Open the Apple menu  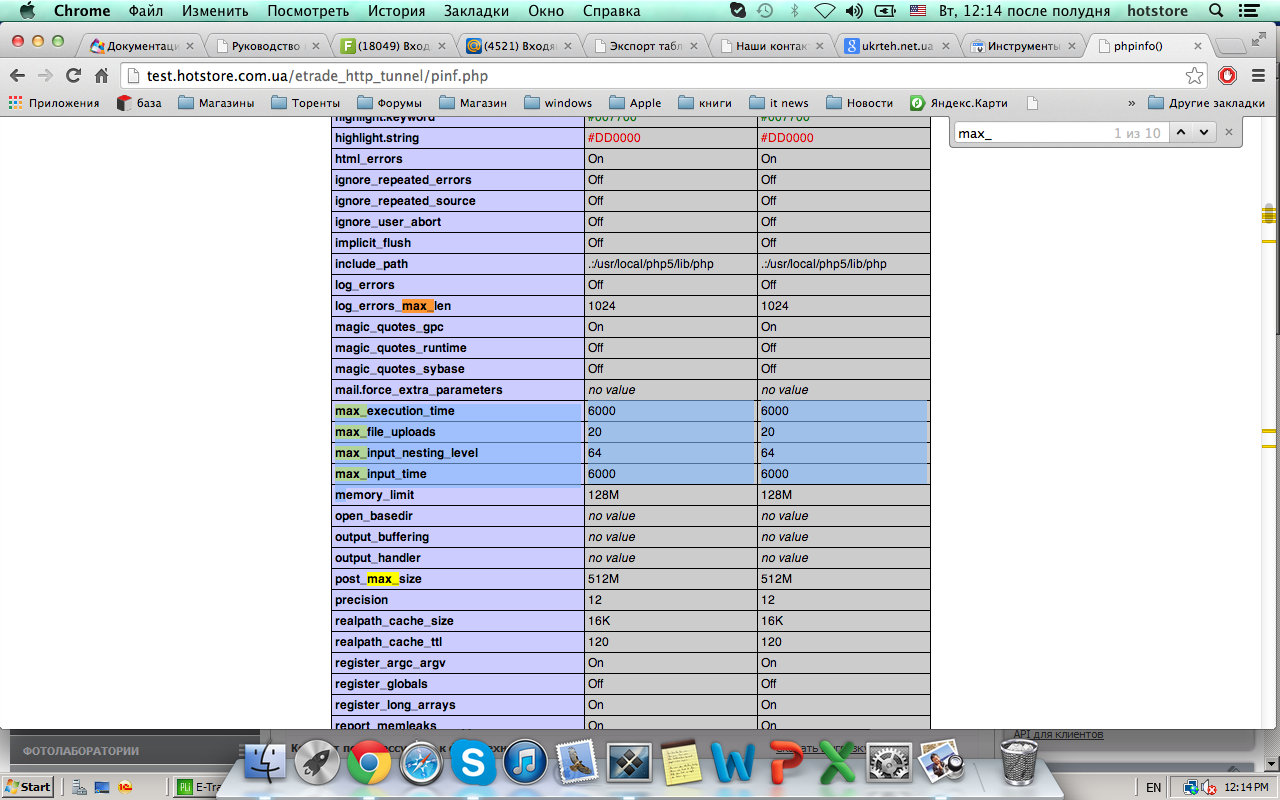pos(27,11)
